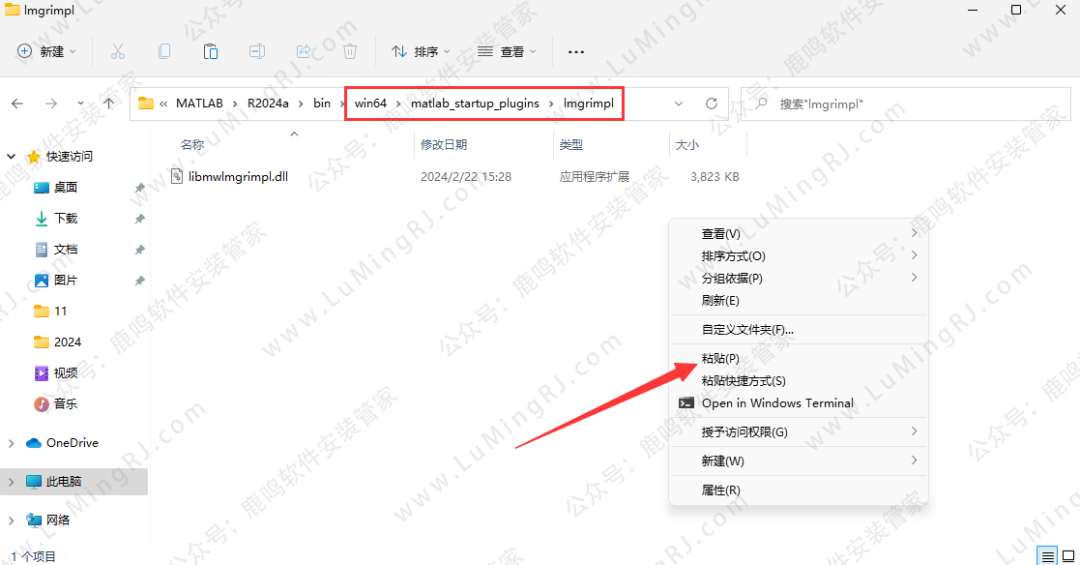Open 授予访问权限(G) submenu
Screen dimensions: 1080x565
point(798,432)
